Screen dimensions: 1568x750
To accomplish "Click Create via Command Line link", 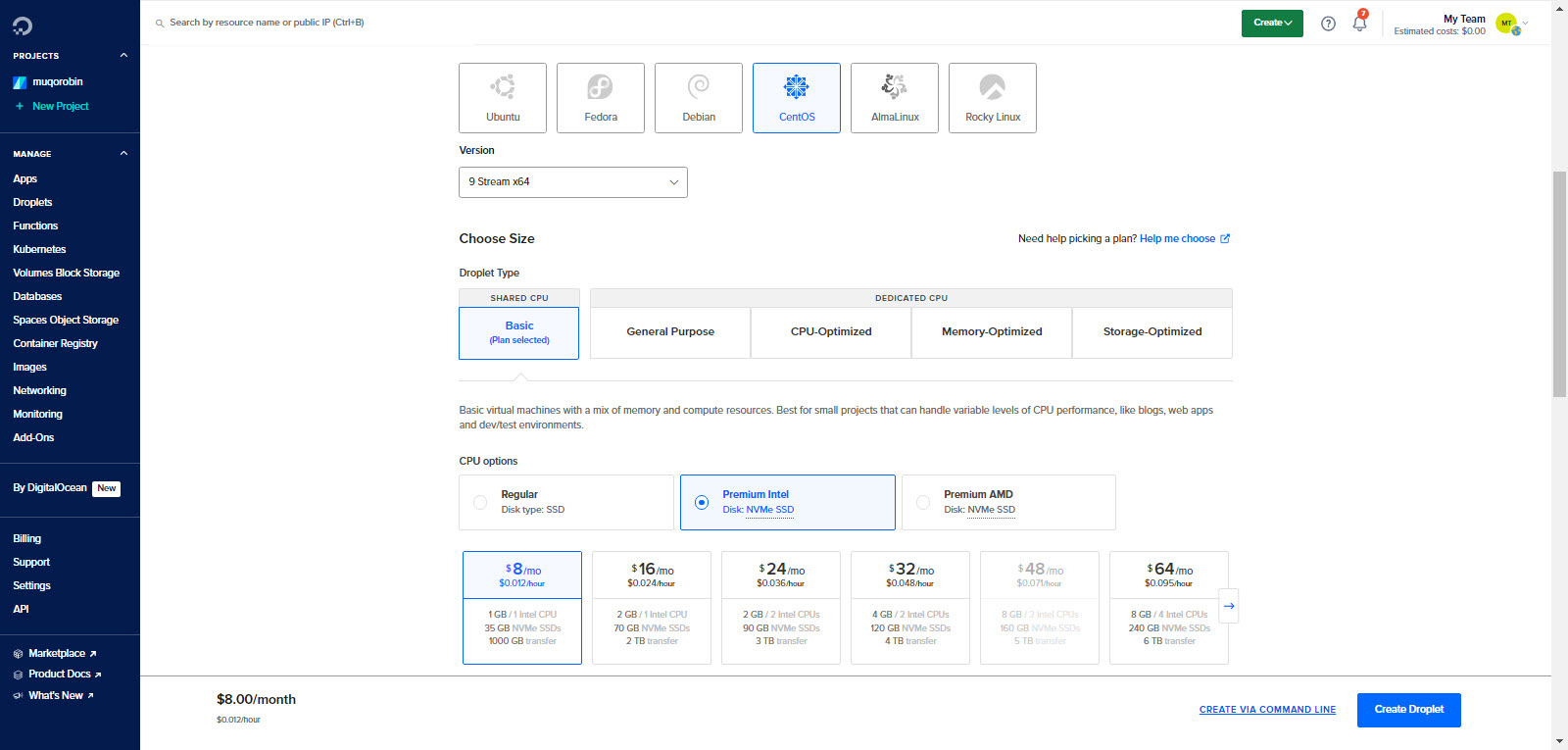I will [1267, 710].
